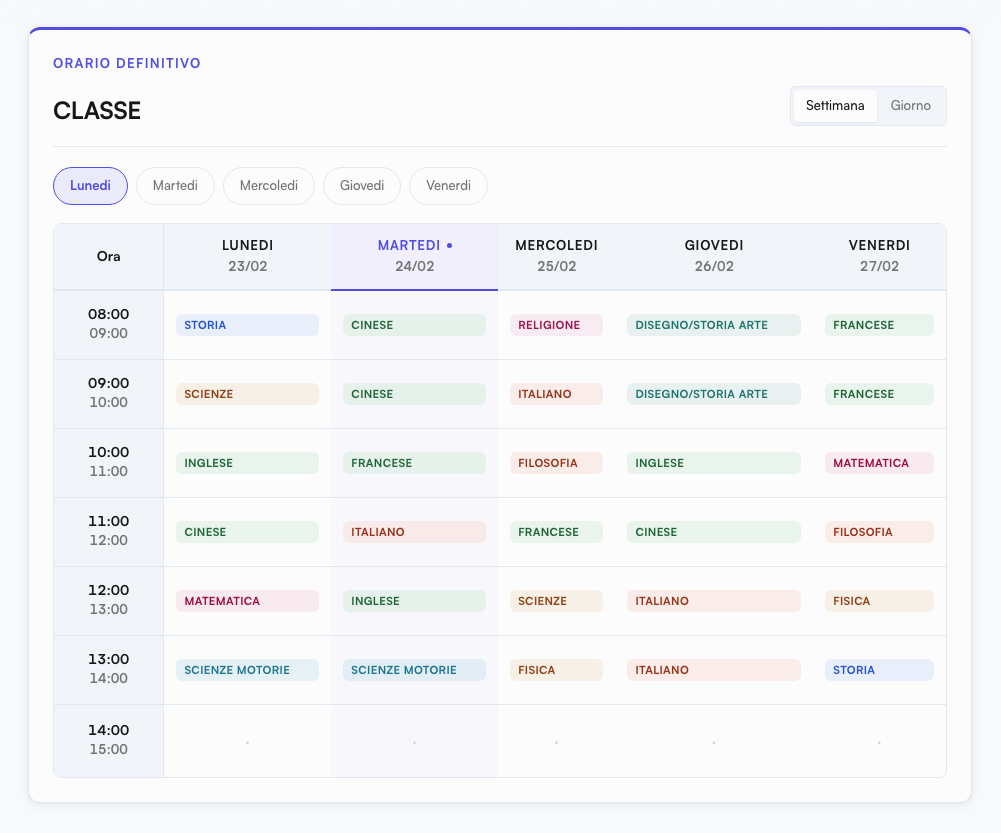Screen dimensions: 1001x833
Task: Click the Venerdi 27/02 column header
Action: tap(879, 256)
